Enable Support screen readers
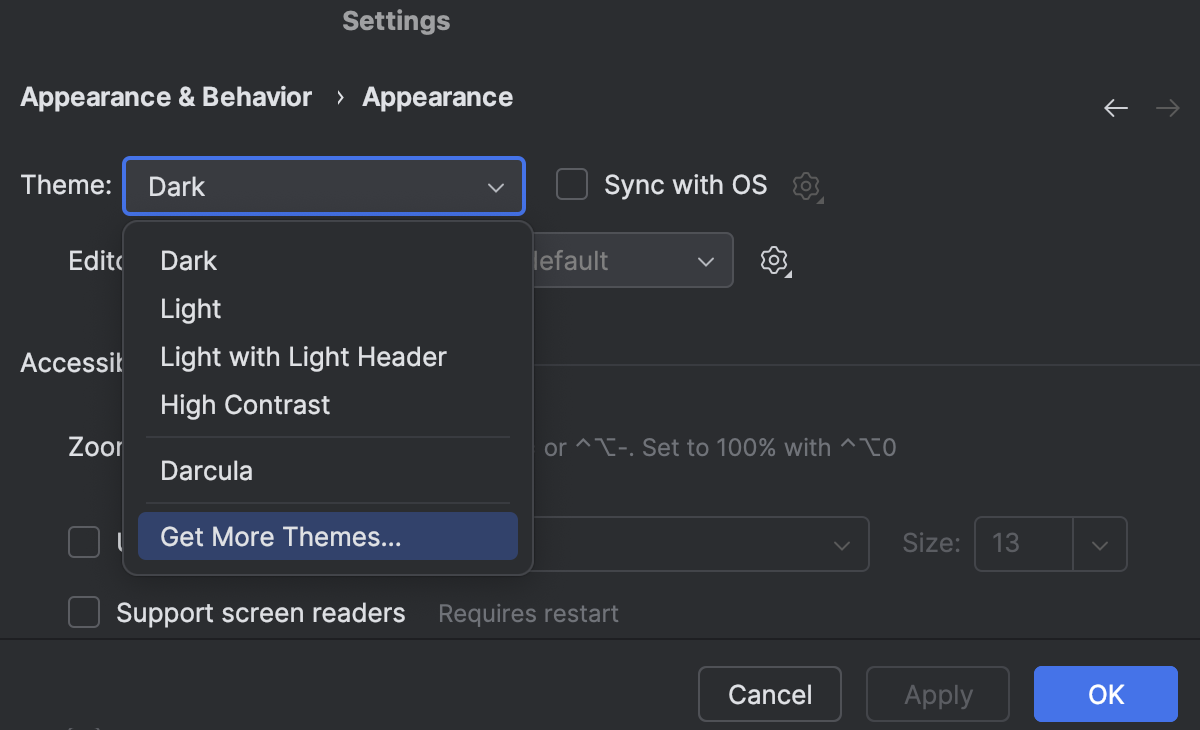The width and height of the screenshot is (1200, 730). tap(84, 612)
